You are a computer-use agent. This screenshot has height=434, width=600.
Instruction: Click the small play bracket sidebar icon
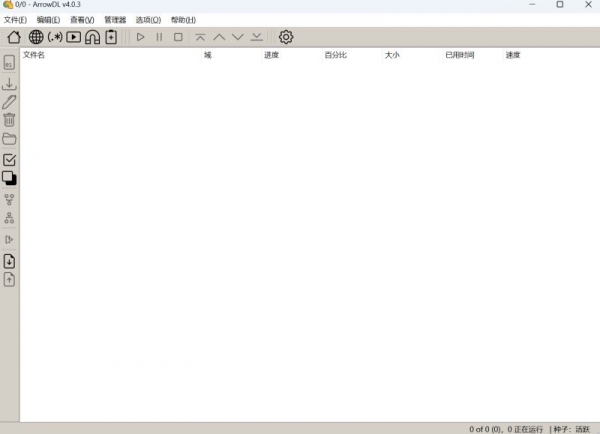9,240
